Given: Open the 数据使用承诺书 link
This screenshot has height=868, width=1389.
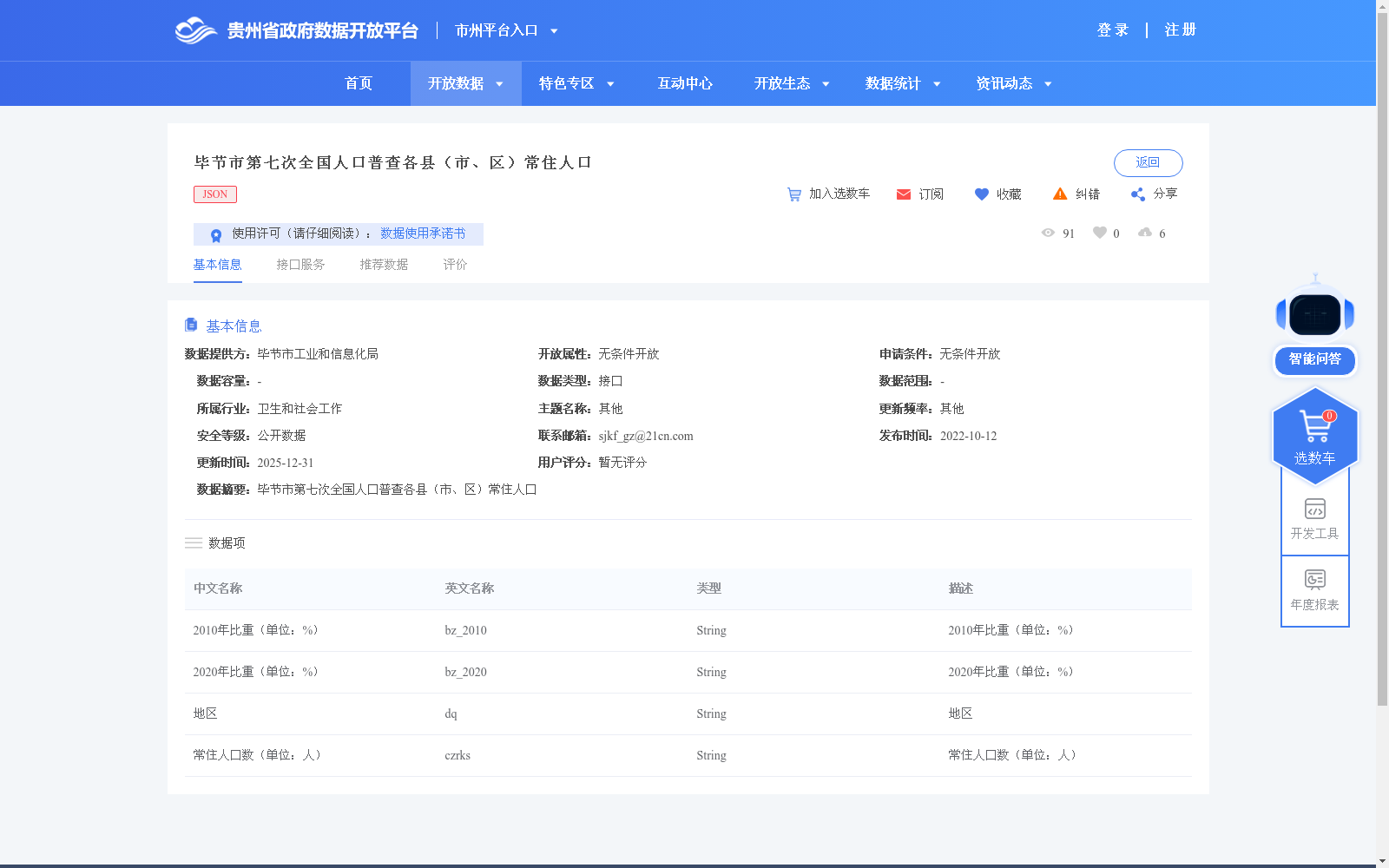Looking at the screenshot, I should 423,233.
